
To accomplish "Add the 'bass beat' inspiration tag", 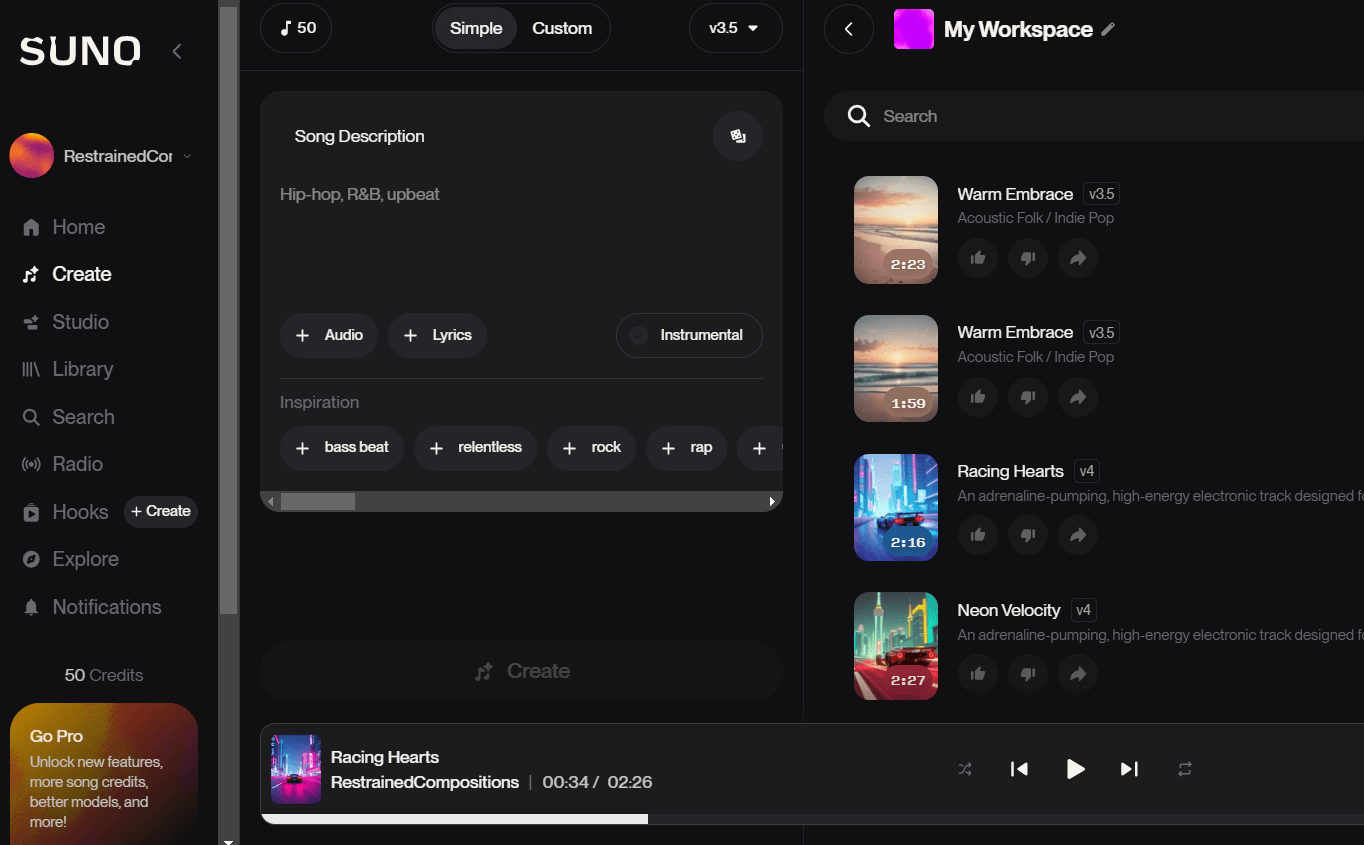I will [x=342, y=448].
